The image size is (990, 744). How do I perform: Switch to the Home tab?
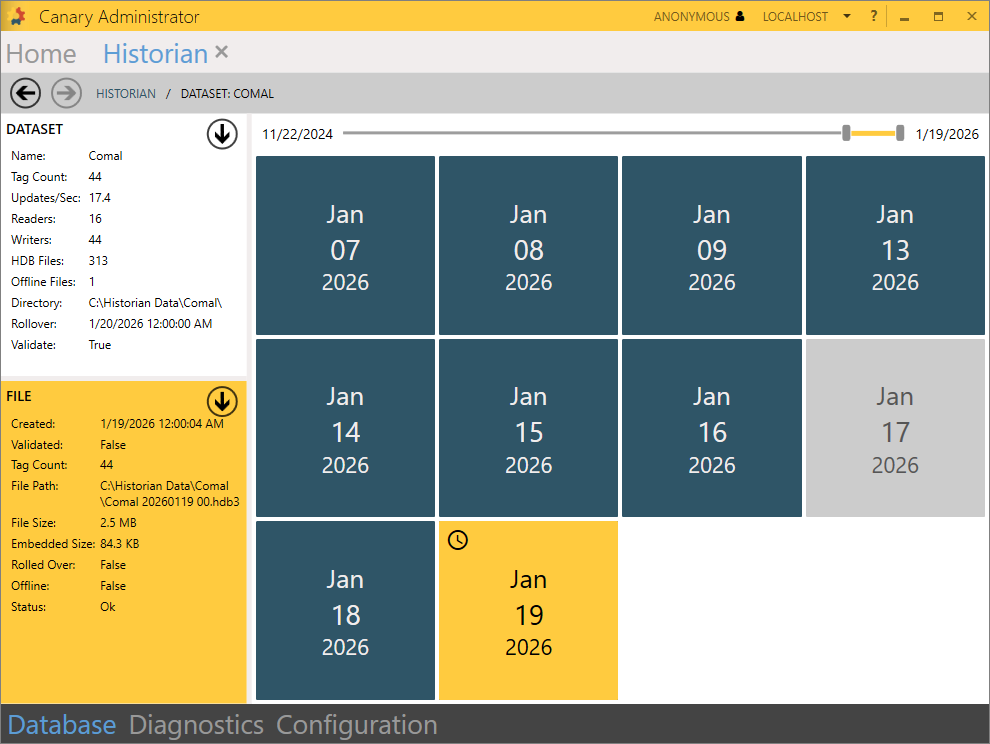coord(41,54)
